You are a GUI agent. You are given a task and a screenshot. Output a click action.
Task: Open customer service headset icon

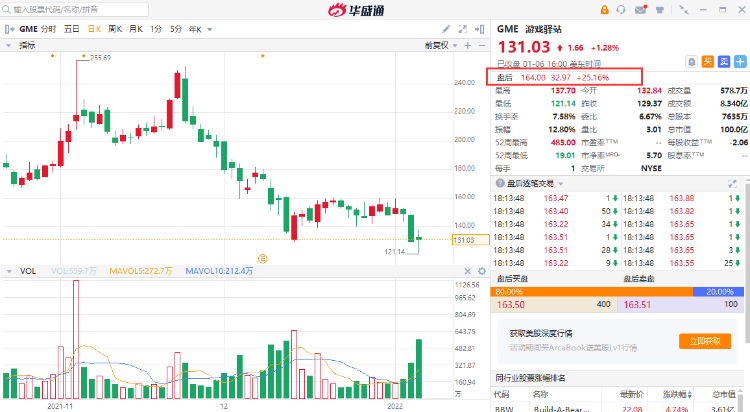pos(621,10)
